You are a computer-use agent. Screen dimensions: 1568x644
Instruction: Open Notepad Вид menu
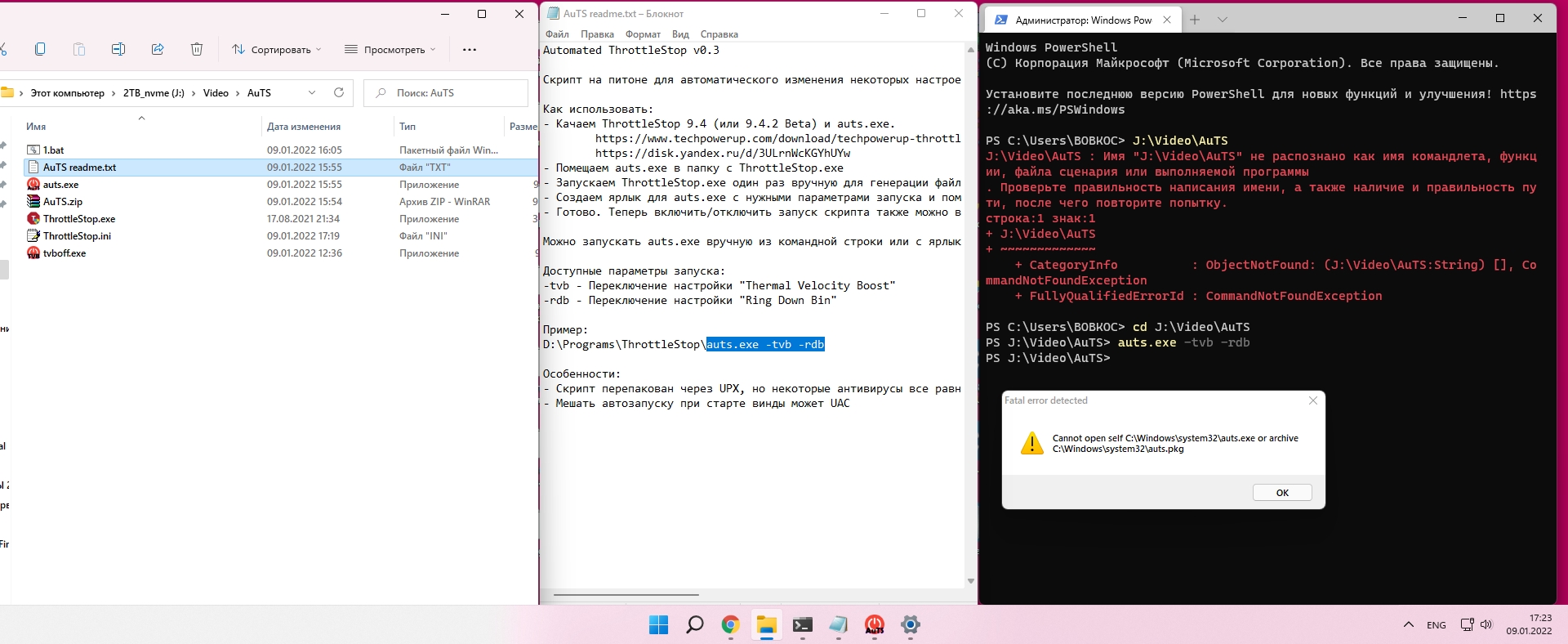(680, 34)
